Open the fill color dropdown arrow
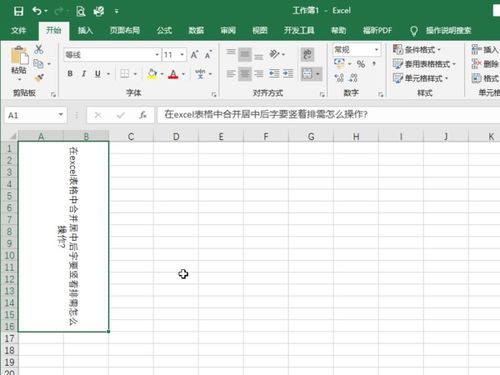This screenshot has height=375, width=500. click(x=162, y=74)
